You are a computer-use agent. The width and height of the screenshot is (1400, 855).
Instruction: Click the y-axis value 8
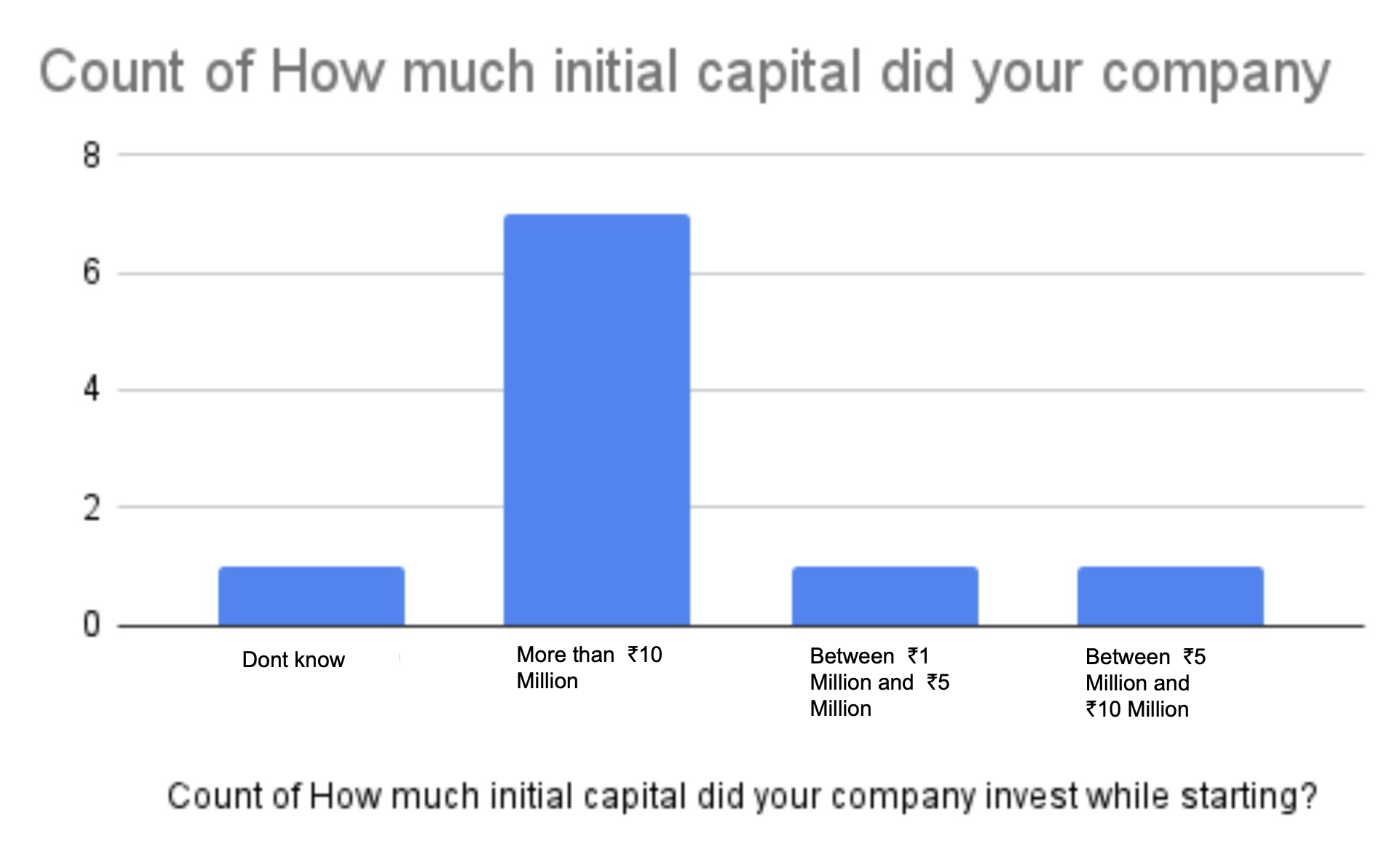click(91, 156)
